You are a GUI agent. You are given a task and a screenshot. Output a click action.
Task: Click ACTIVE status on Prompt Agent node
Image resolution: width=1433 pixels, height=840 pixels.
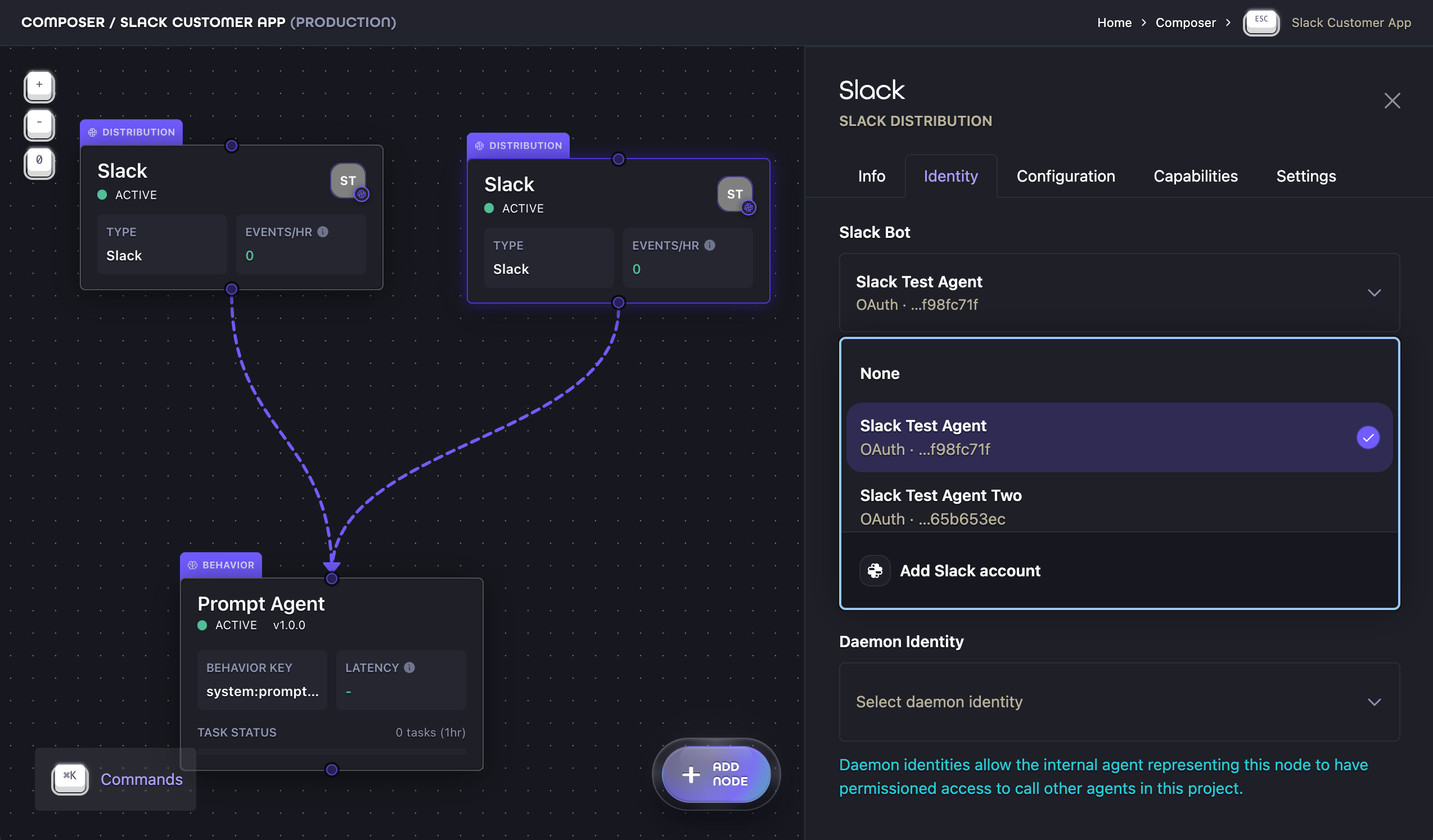[x=227, y=625]
